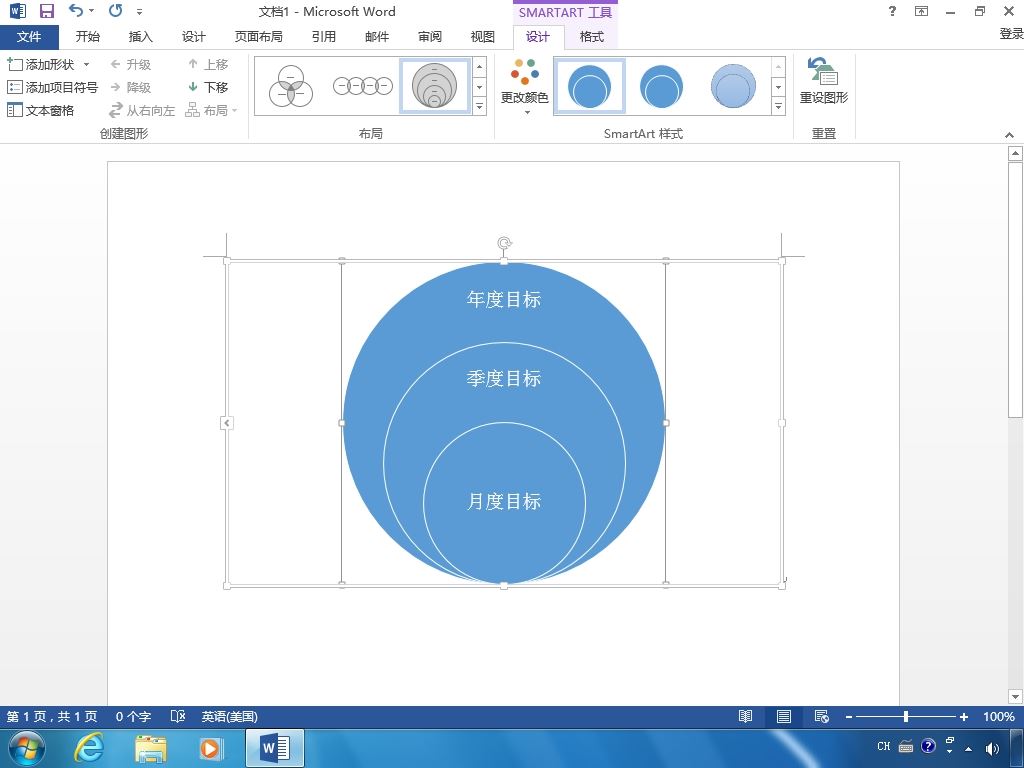Click Add Bullet (添加项目符号)
The height and width of the screenshot is (768, 1024).
[x=52, y=88]
